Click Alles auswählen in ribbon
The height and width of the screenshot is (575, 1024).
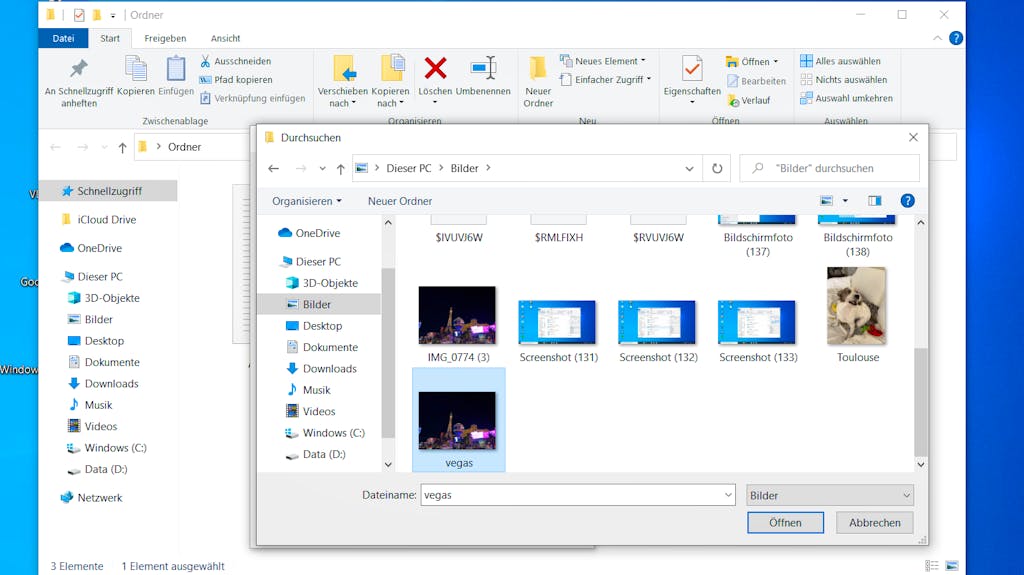coord(840,61)
